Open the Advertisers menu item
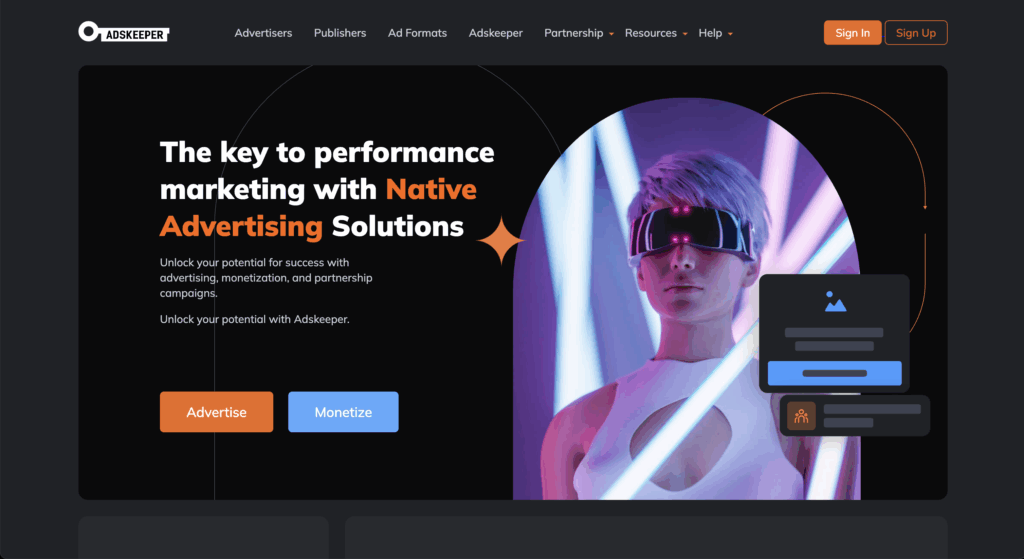The height and width of the screenshot is (559, 1024). point(263,33)
